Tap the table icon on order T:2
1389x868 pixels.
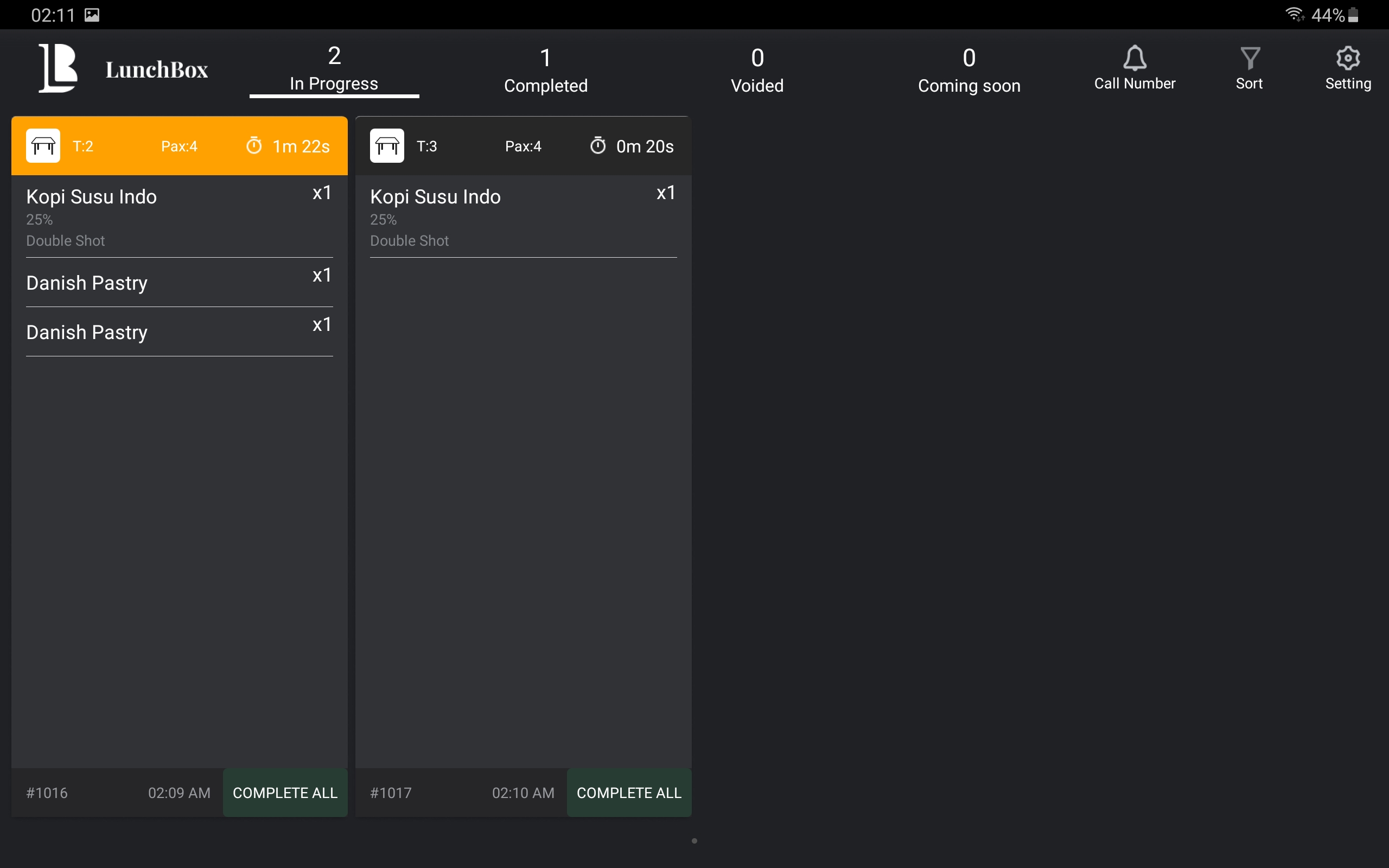(43, 146)
